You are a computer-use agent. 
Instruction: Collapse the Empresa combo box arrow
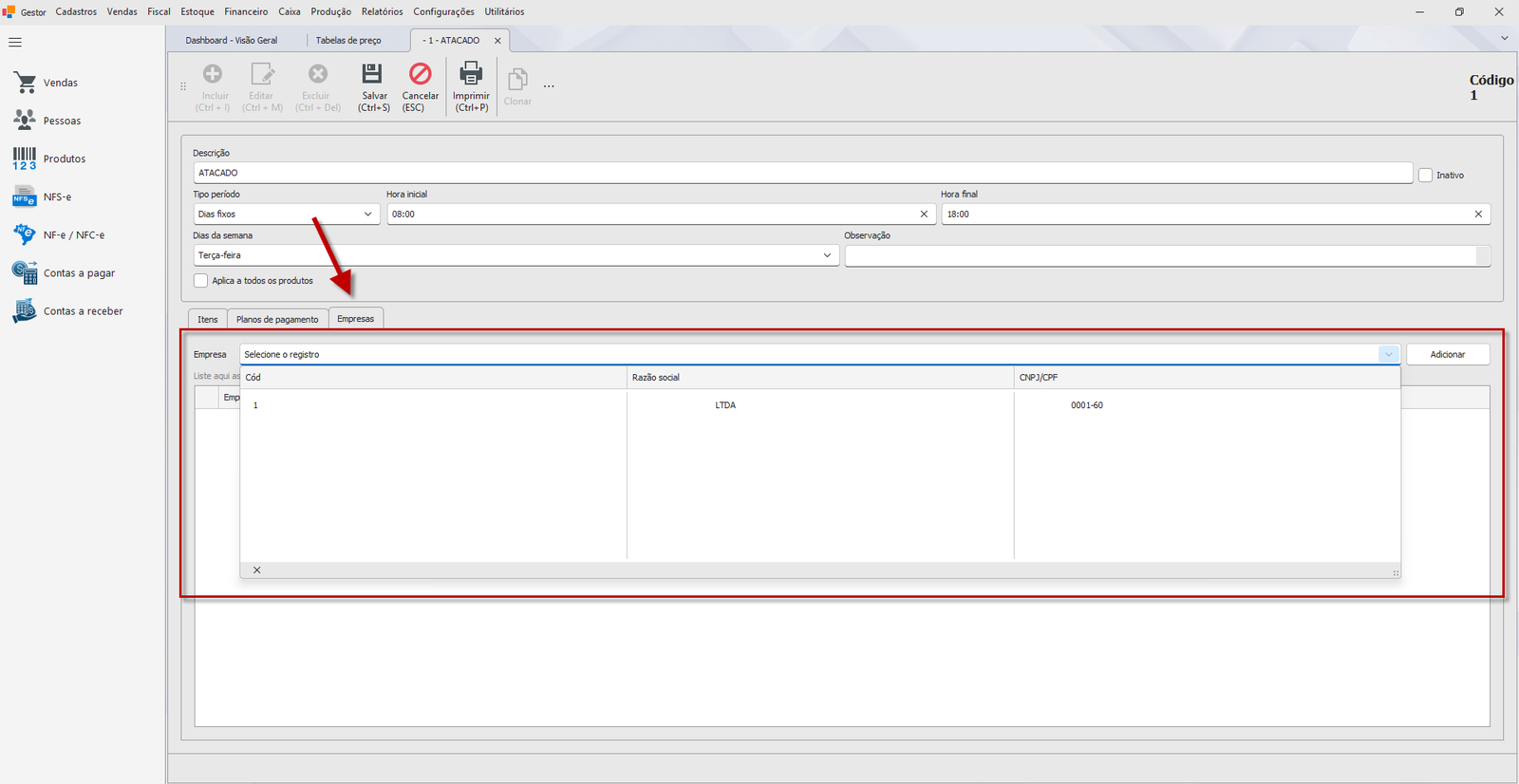[1389, 354]
